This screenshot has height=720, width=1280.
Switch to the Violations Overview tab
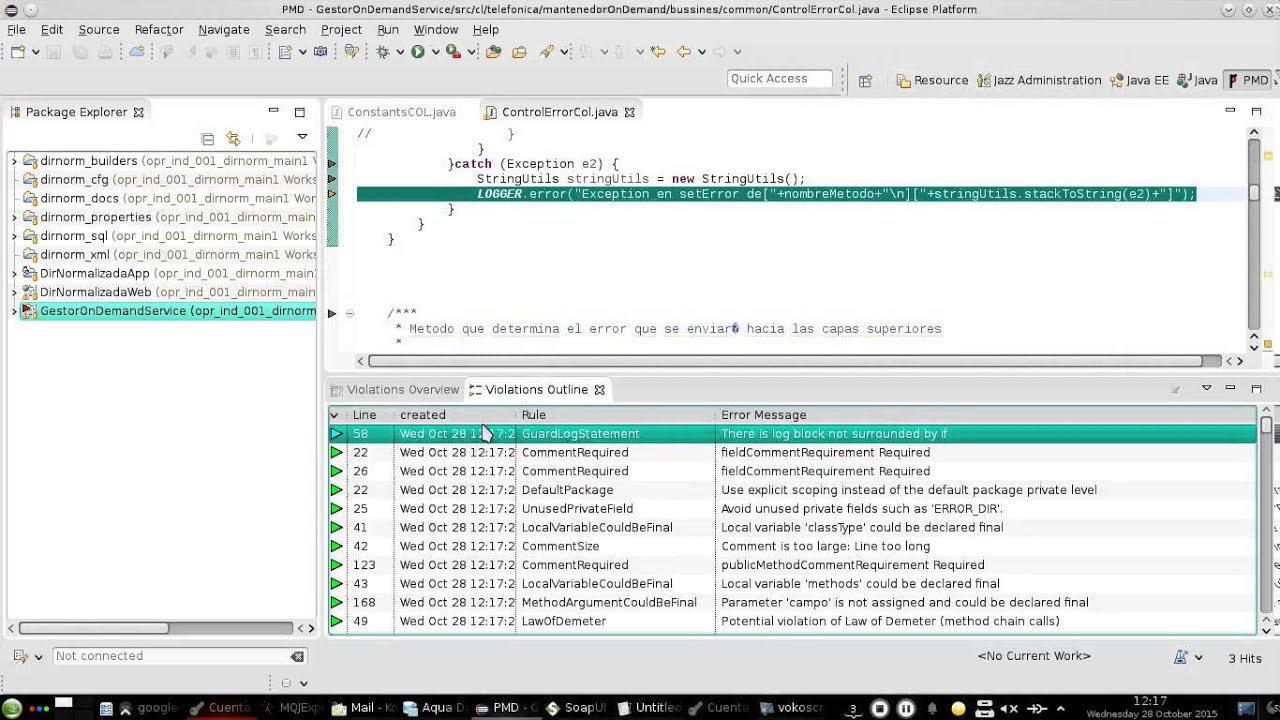395,390
